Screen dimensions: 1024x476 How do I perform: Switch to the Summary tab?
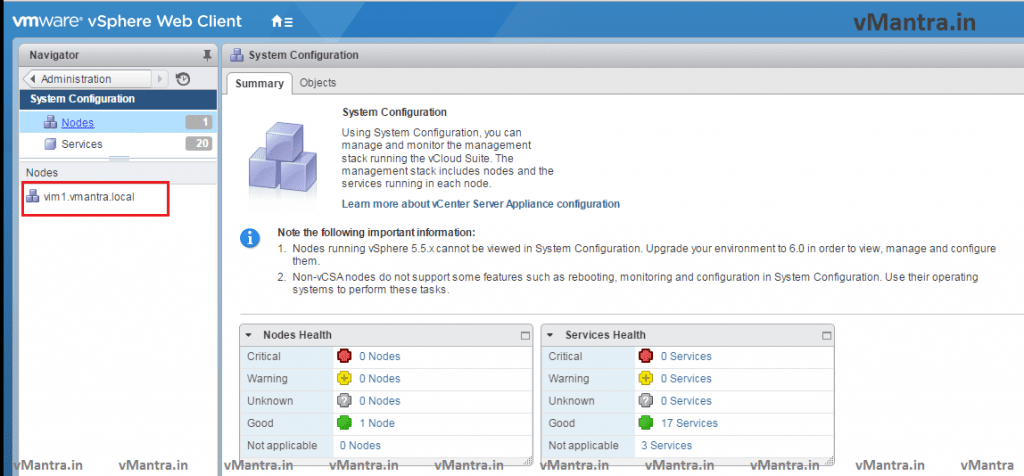pos(259,83)
